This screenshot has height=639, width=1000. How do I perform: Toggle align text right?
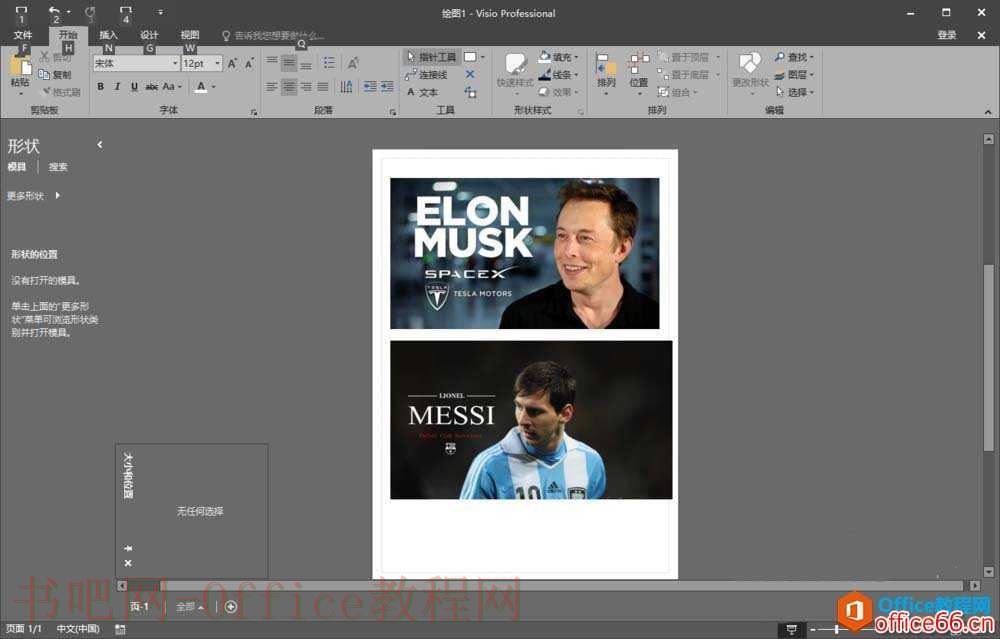pyautogui.click(x=306, y=87)
